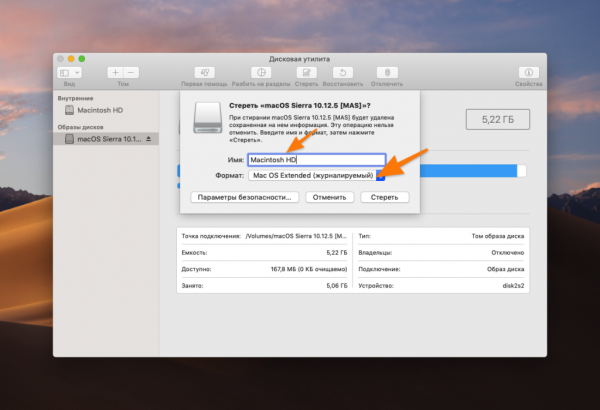Image resolution: width=600 pixels, height=410 pixels.
Task: Add a volume with plus button
Action: (115, 72)
